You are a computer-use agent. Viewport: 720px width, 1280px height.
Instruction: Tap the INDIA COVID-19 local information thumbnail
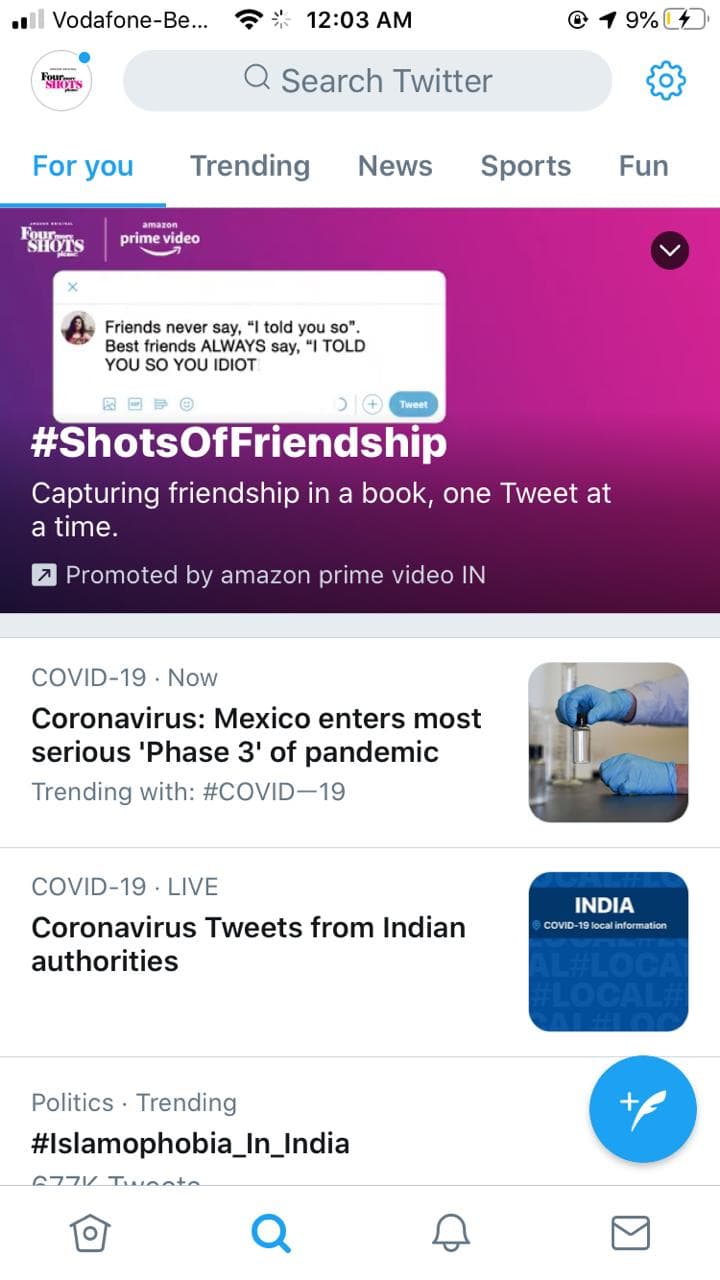point(608,951)
